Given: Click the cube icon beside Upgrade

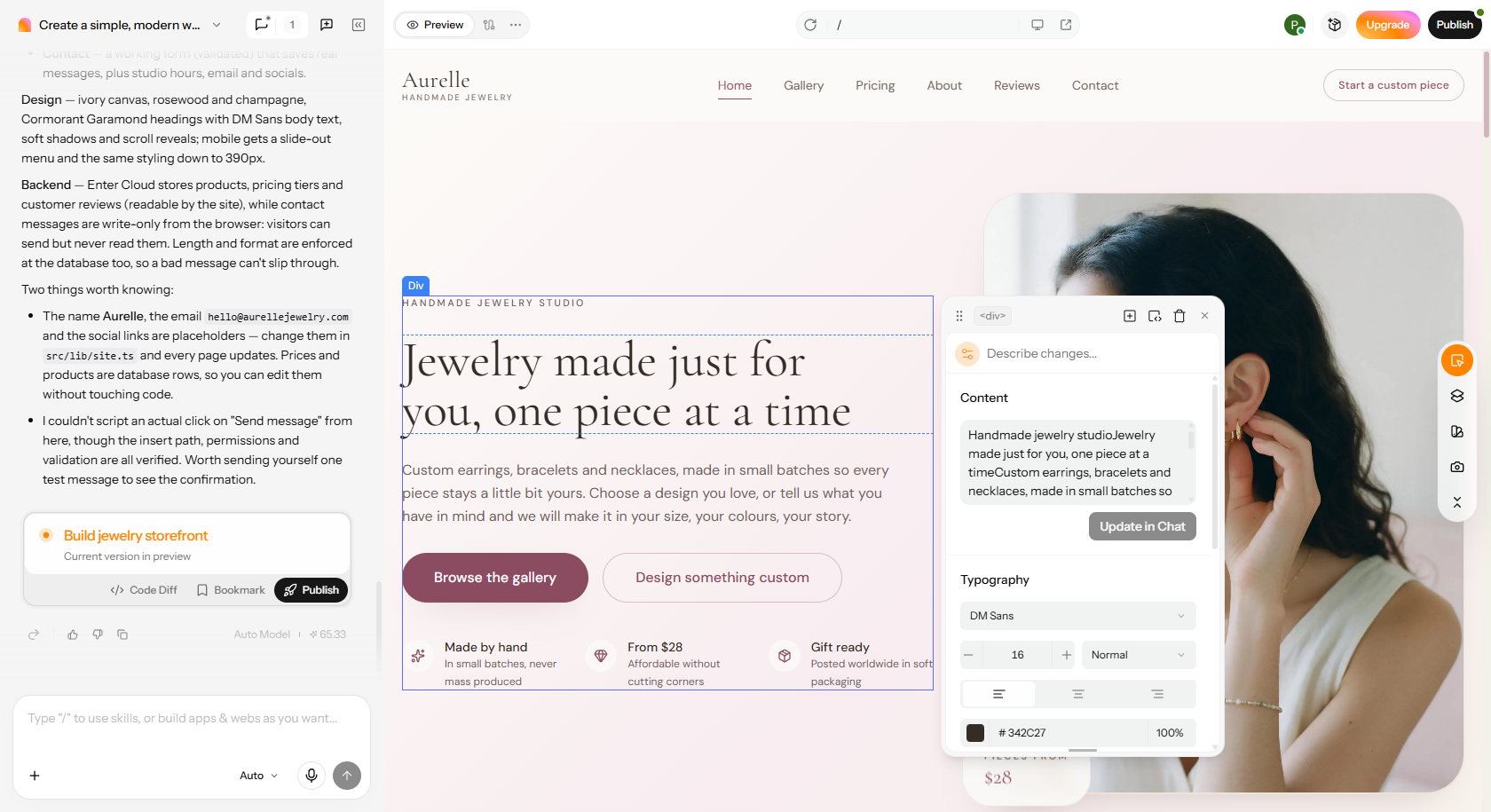Looking at the screenshot, I should [x=1335, y=25].
